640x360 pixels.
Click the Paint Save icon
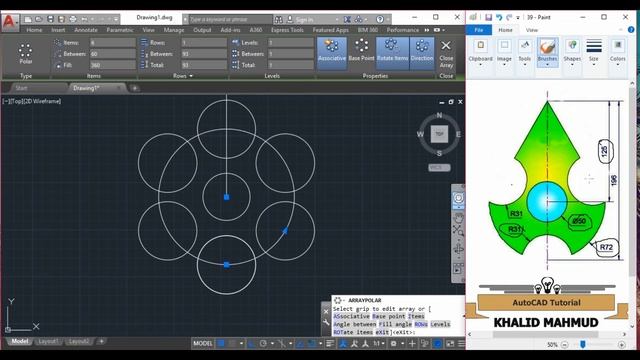[488, 17]
